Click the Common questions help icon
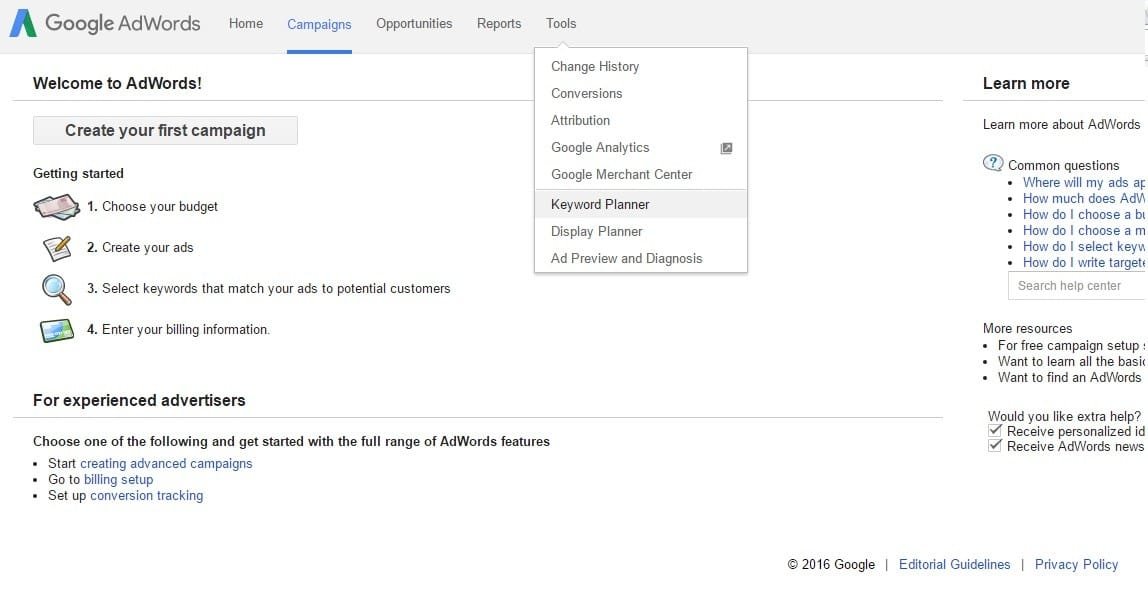 (993, 163)
